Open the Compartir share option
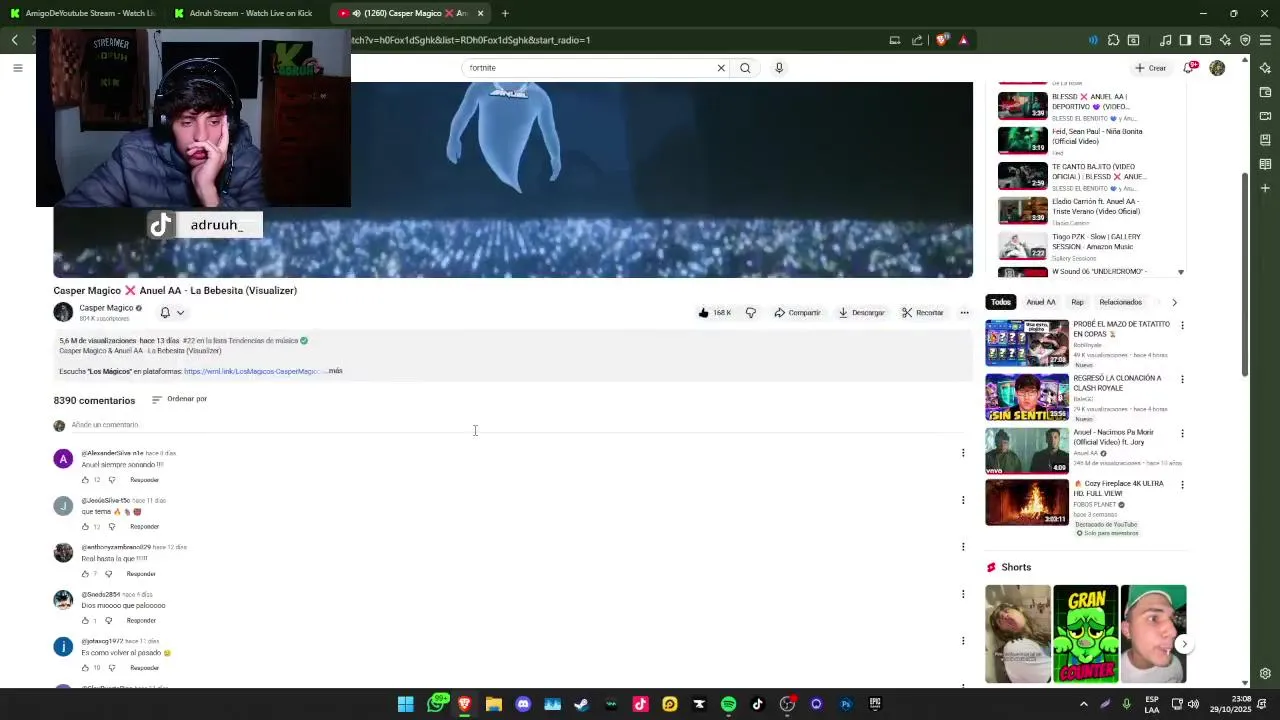 tap(797, 313)
